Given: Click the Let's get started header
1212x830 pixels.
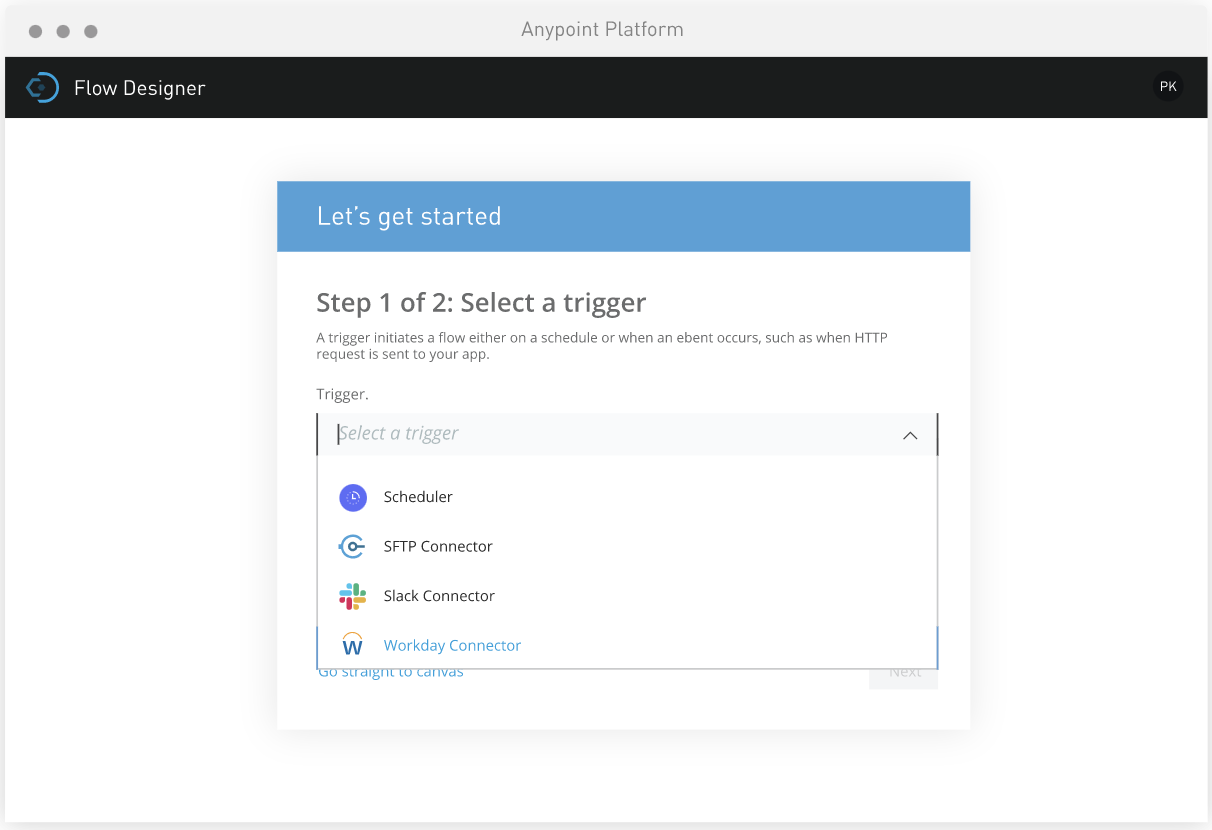Looking at the screenshot, I should click(409, 216).
